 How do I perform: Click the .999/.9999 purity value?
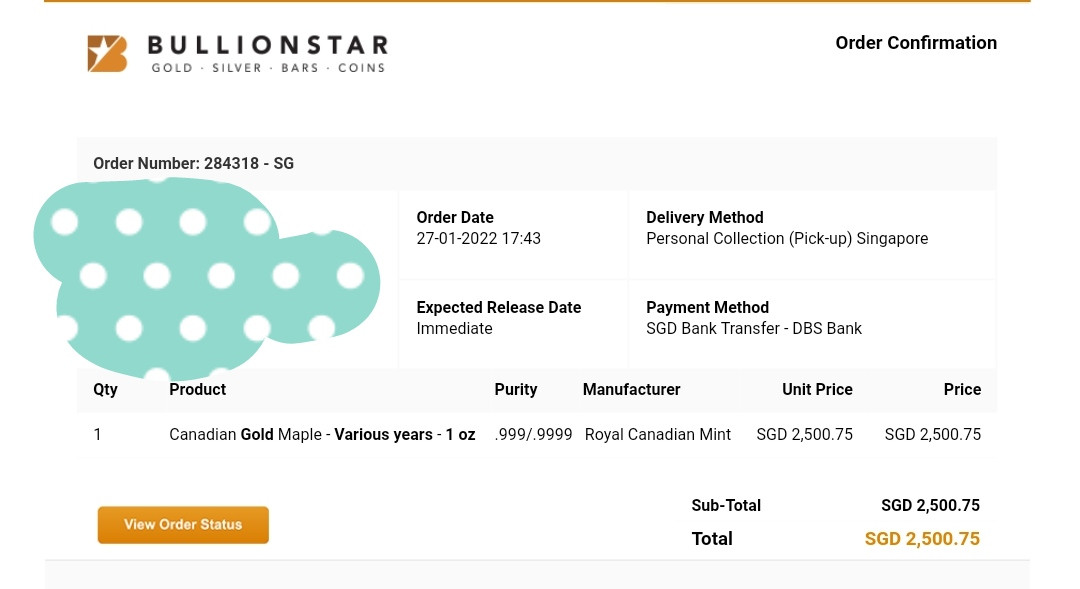click(x=533, y=435)
